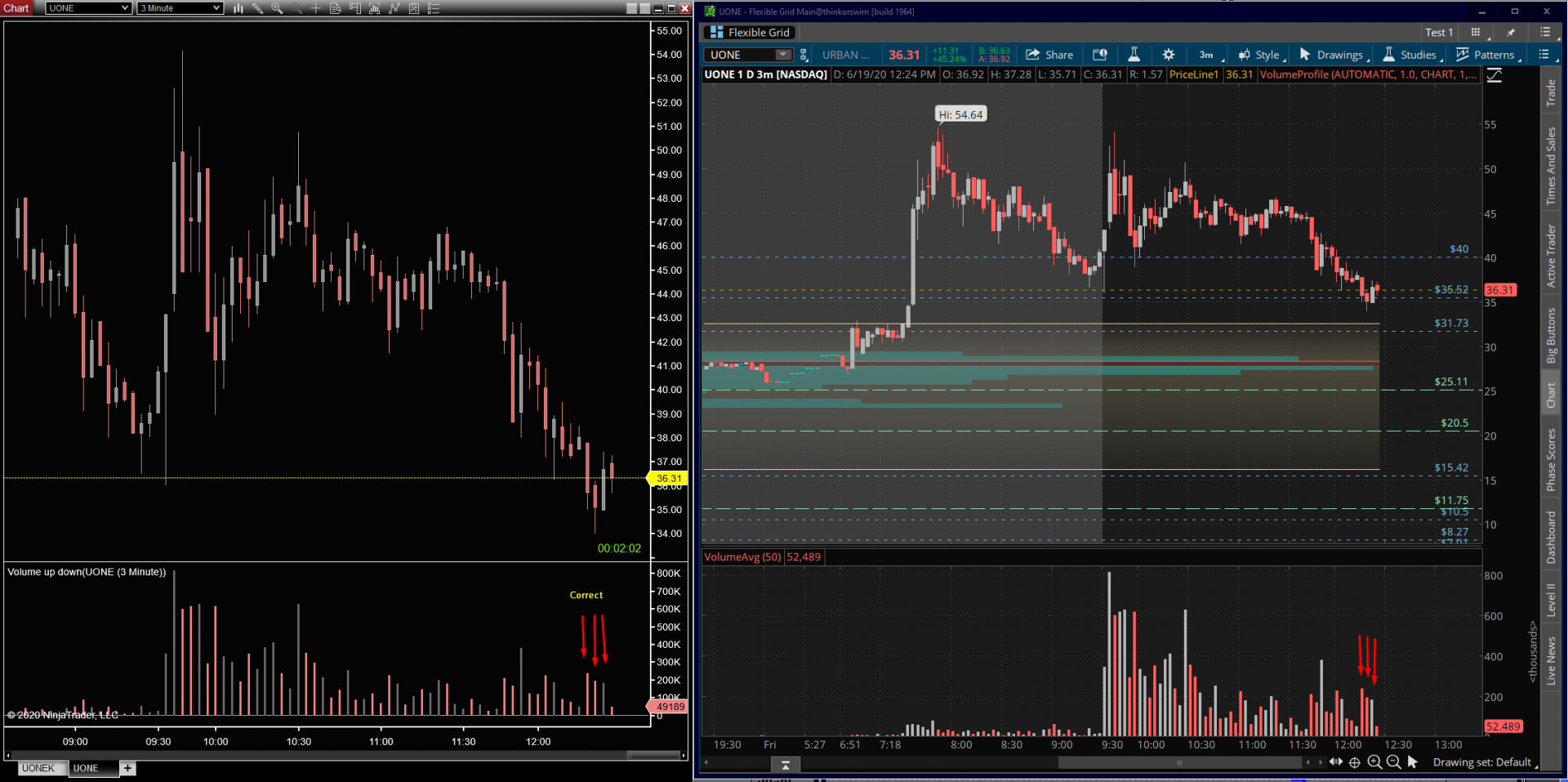Screen dimensions: 1568x782
Task: Open the Strategies icon in NinjaTrader toolbar
Action: [394, 8]
